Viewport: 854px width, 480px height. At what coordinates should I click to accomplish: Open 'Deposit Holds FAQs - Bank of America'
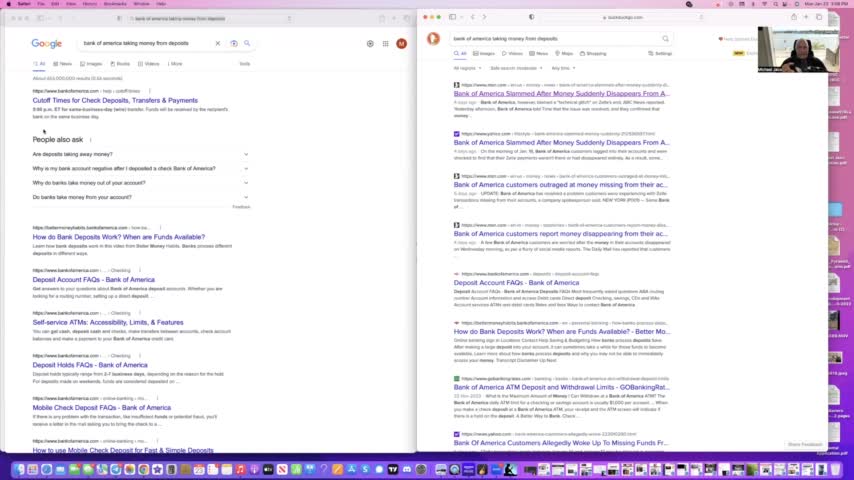(90, 365)
